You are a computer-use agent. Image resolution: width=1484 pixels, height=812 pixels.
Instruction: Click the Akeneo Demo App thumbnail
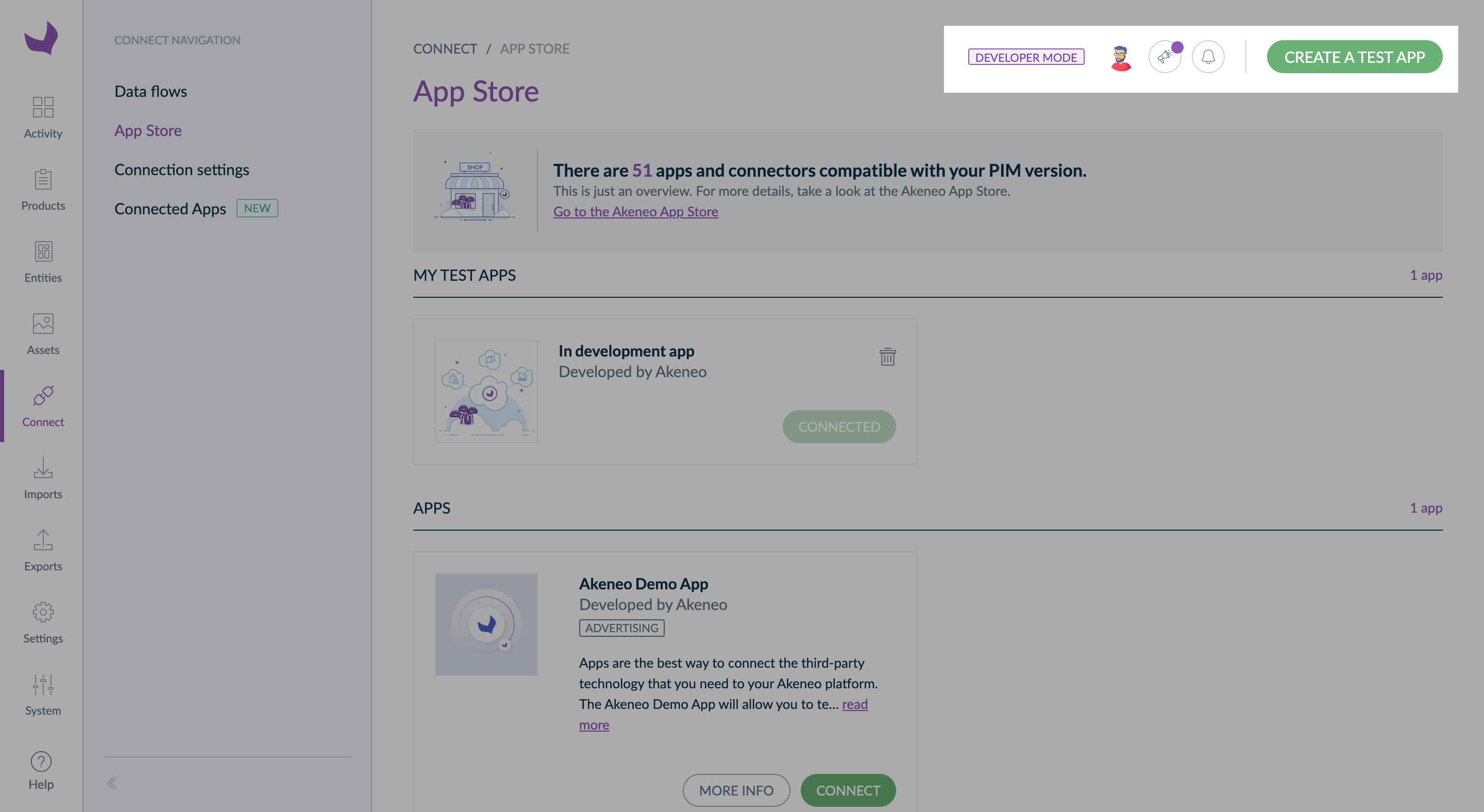[x=486, y=624]
